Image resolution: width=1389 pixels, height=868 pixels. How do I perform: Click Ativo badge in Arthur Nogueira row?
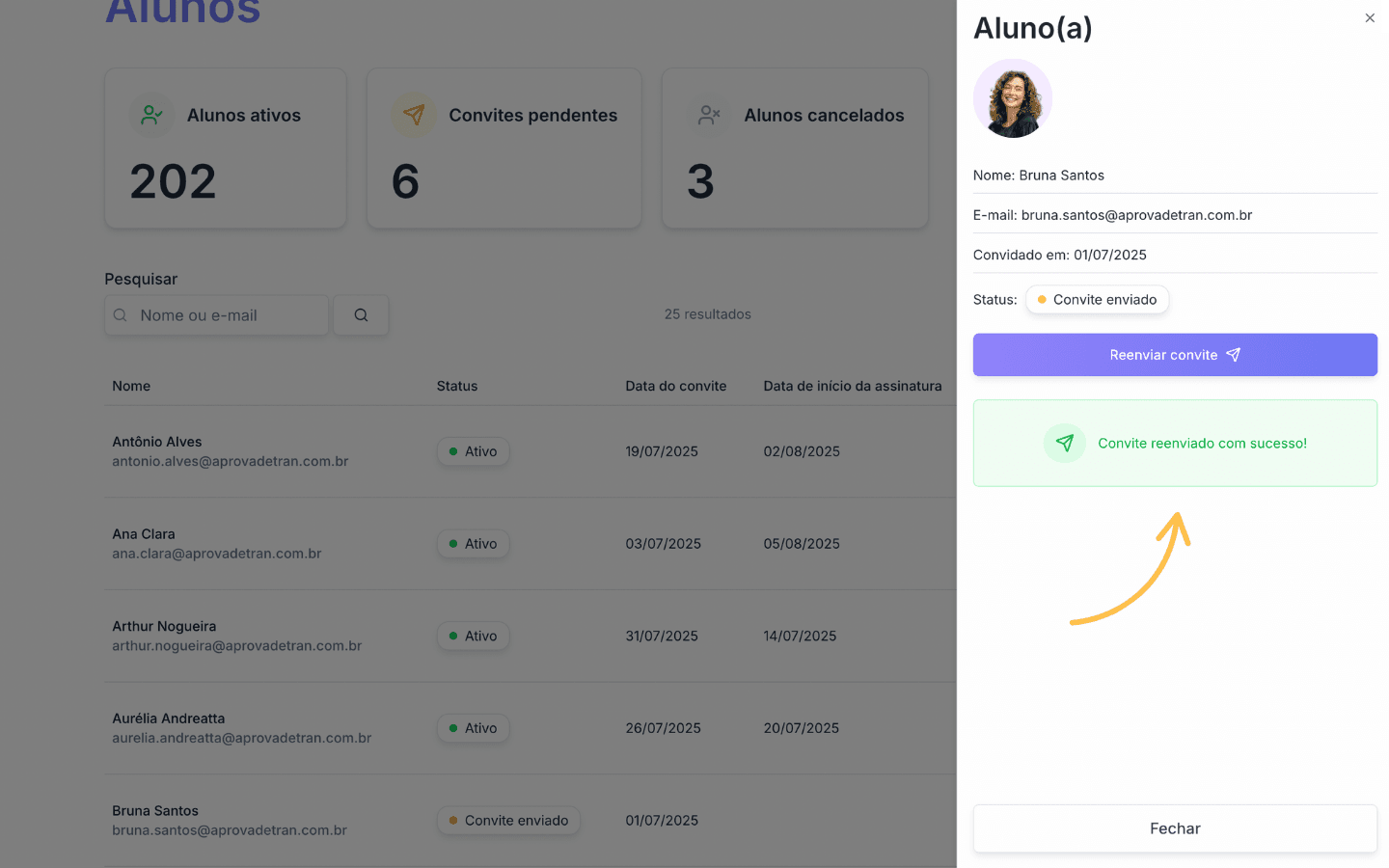pyautogui.click(x=473, y=637)
